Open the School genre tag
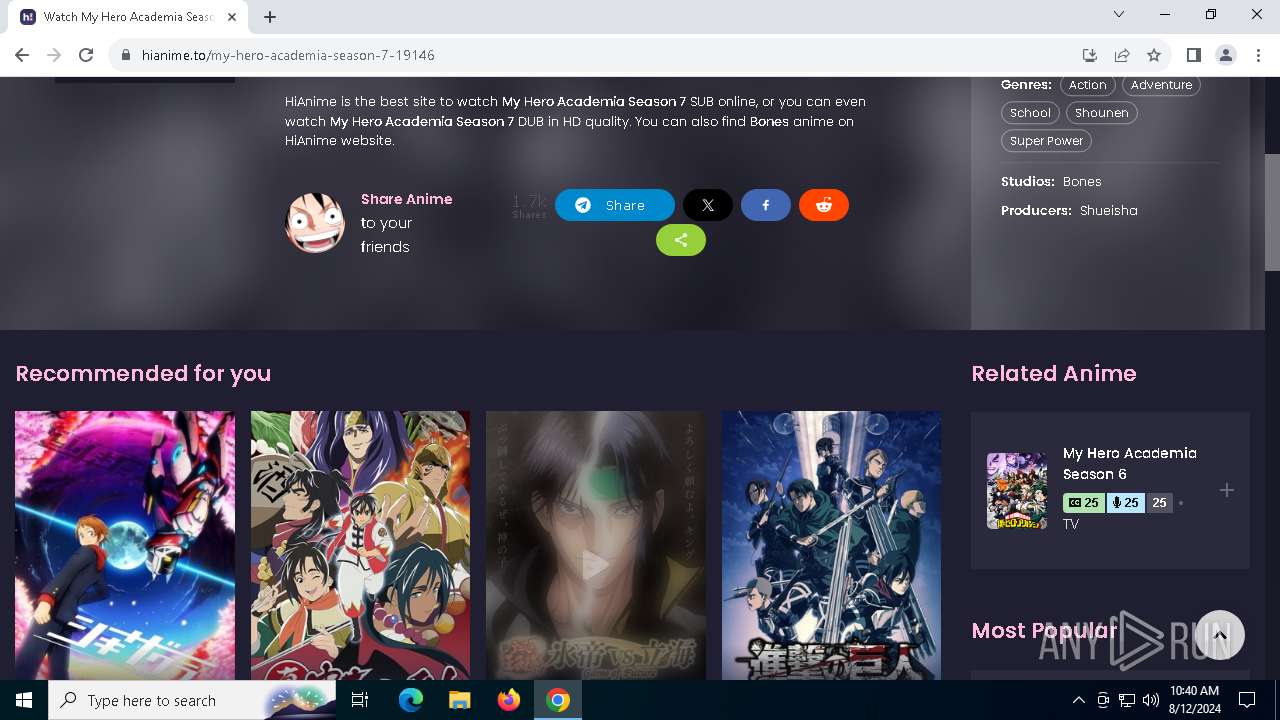Viewport: 1280px width, 720px height. point(1030,113)
